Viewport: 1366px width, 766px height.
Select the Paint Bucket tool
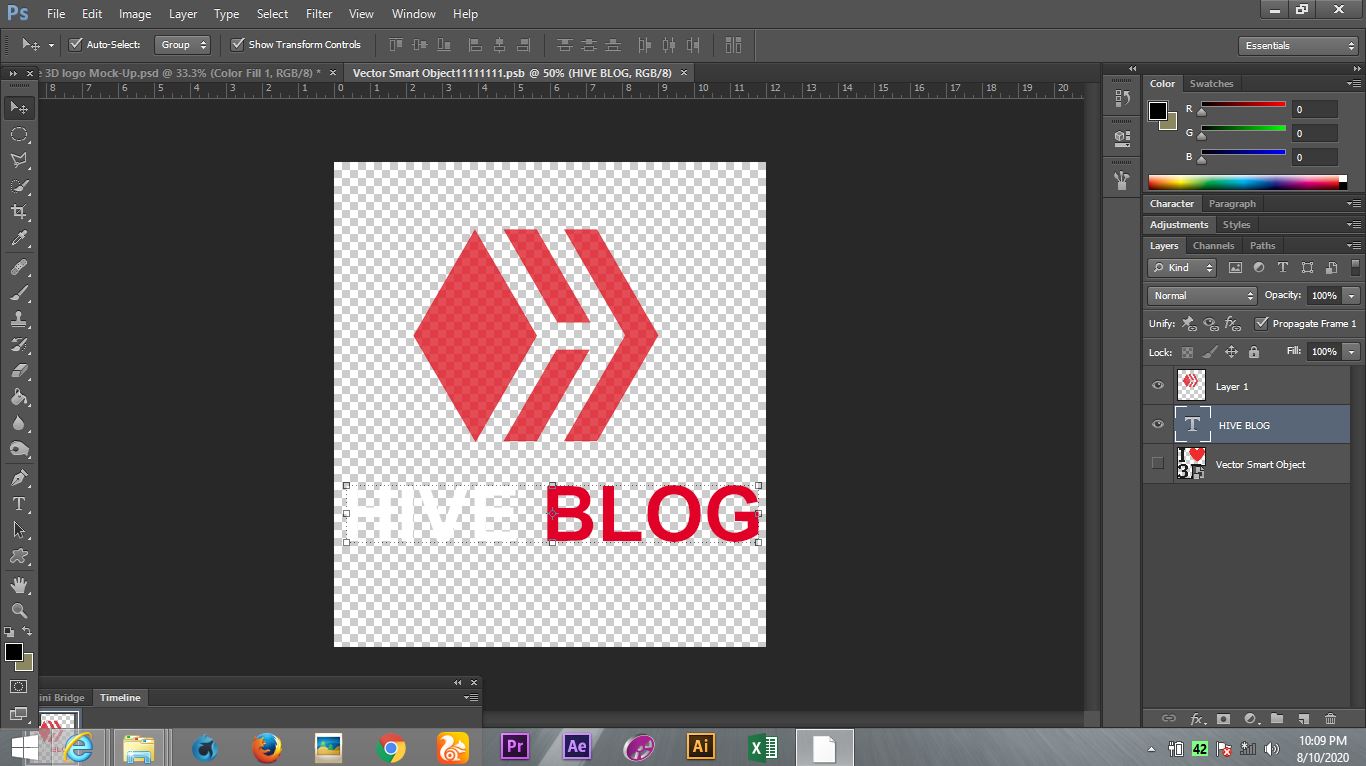19,397
